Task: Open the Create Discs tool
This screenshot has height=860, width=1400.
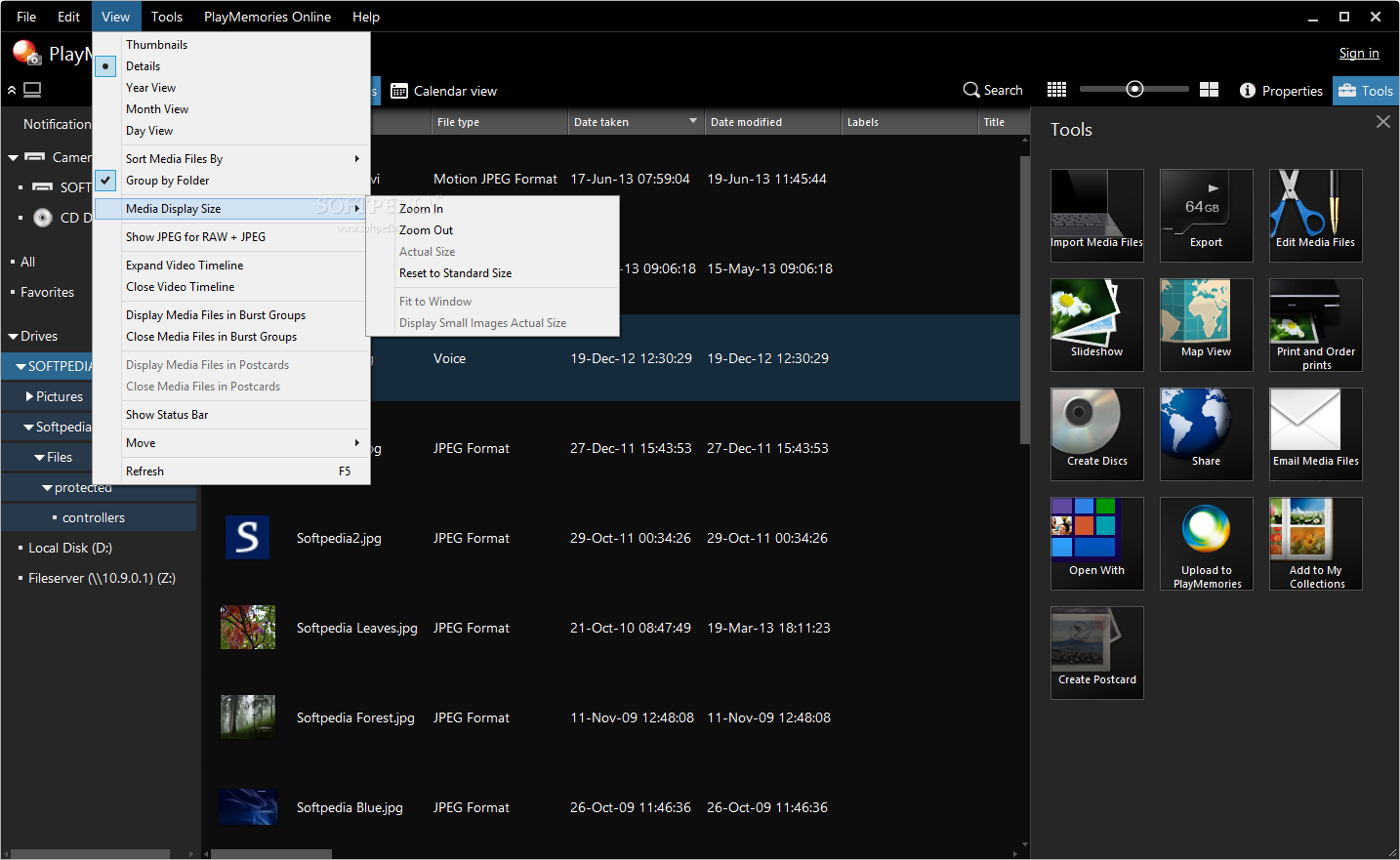Action: [x=1097, y=434]
